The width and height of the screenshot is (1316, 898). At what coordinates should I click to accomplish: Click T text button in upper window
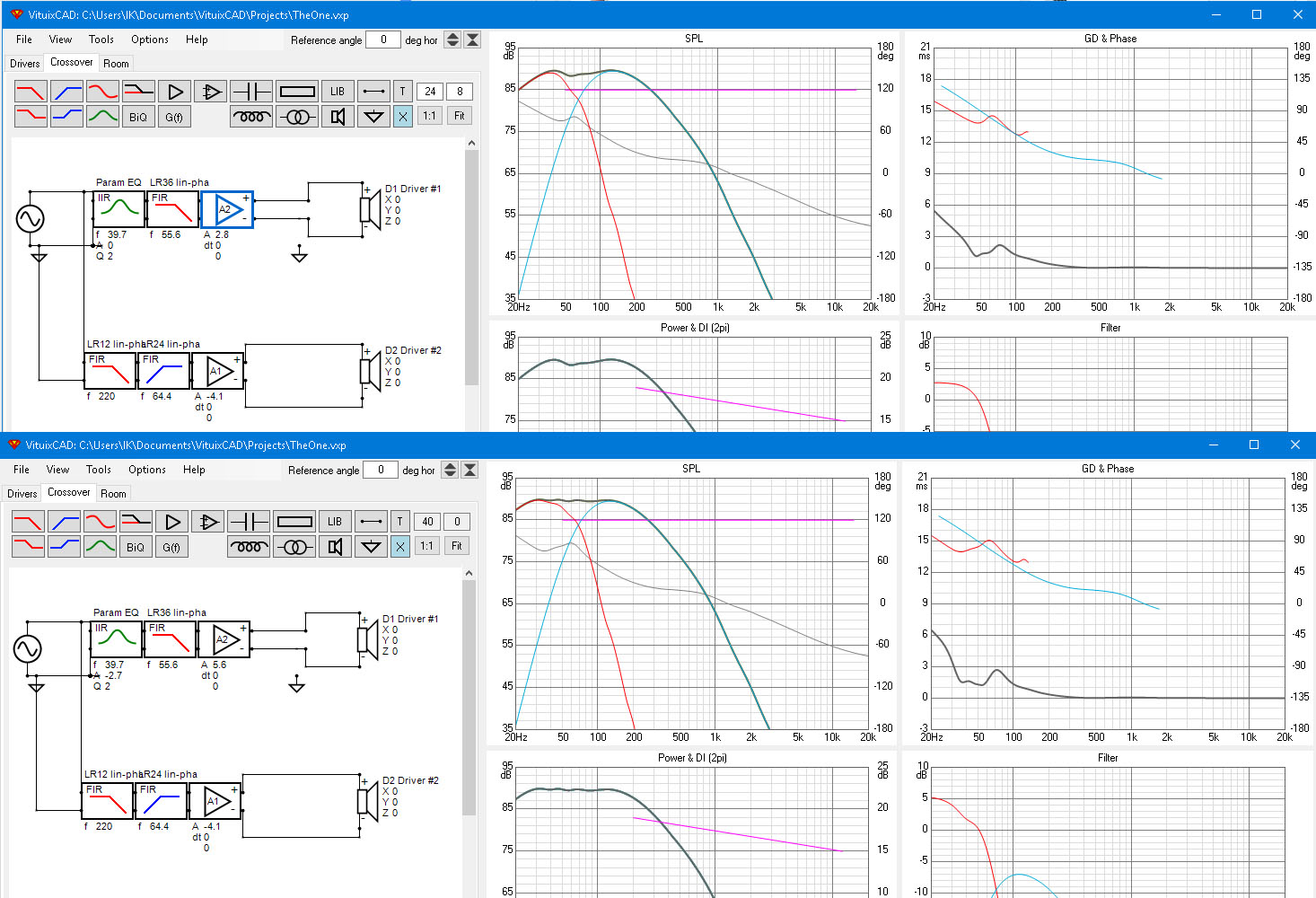tap(403, 91)
